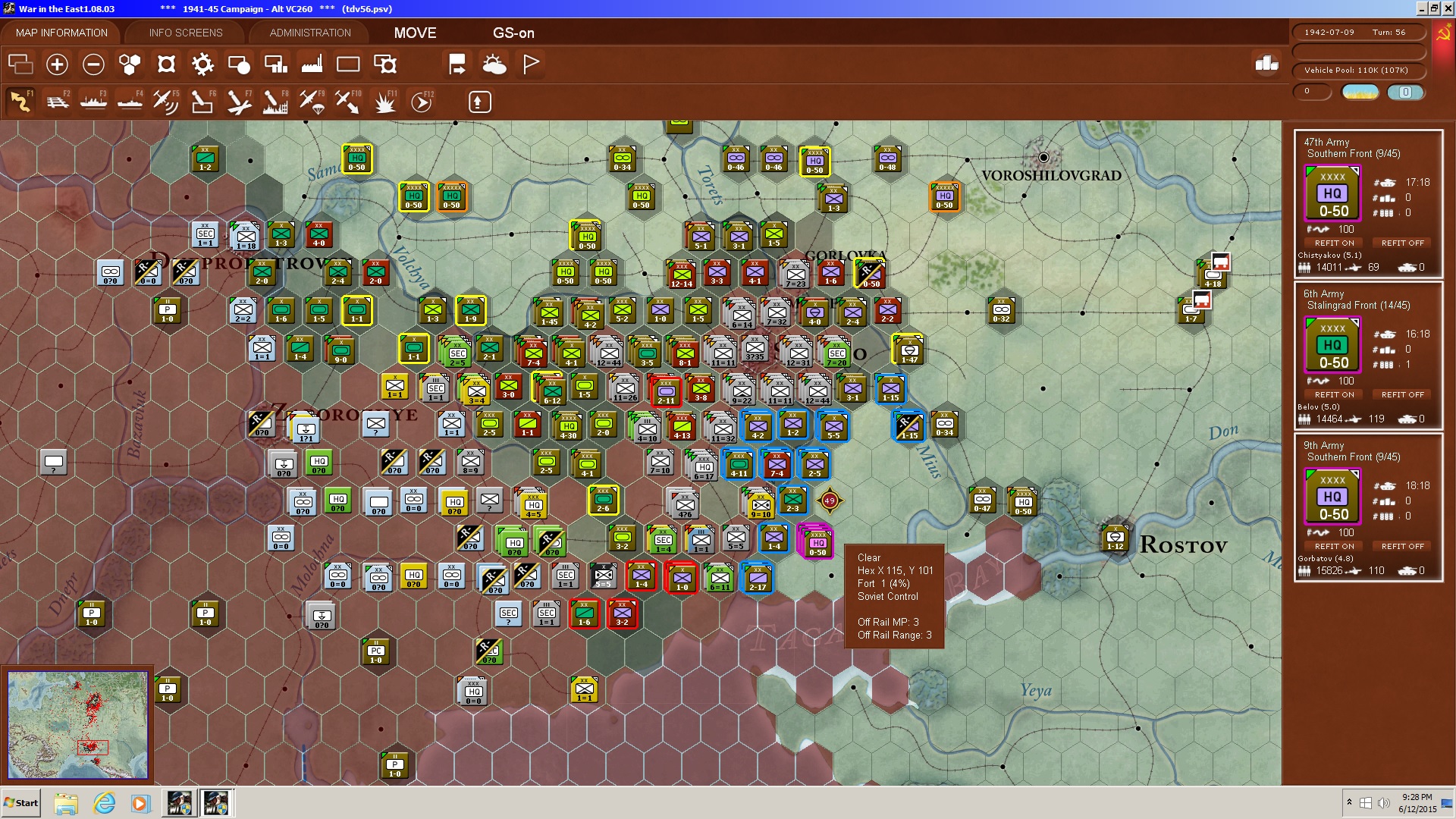Open the INFO SCREENS tab
This screenshot has width=1456, height=819.
pyautogui.click(x=186, y=33)
